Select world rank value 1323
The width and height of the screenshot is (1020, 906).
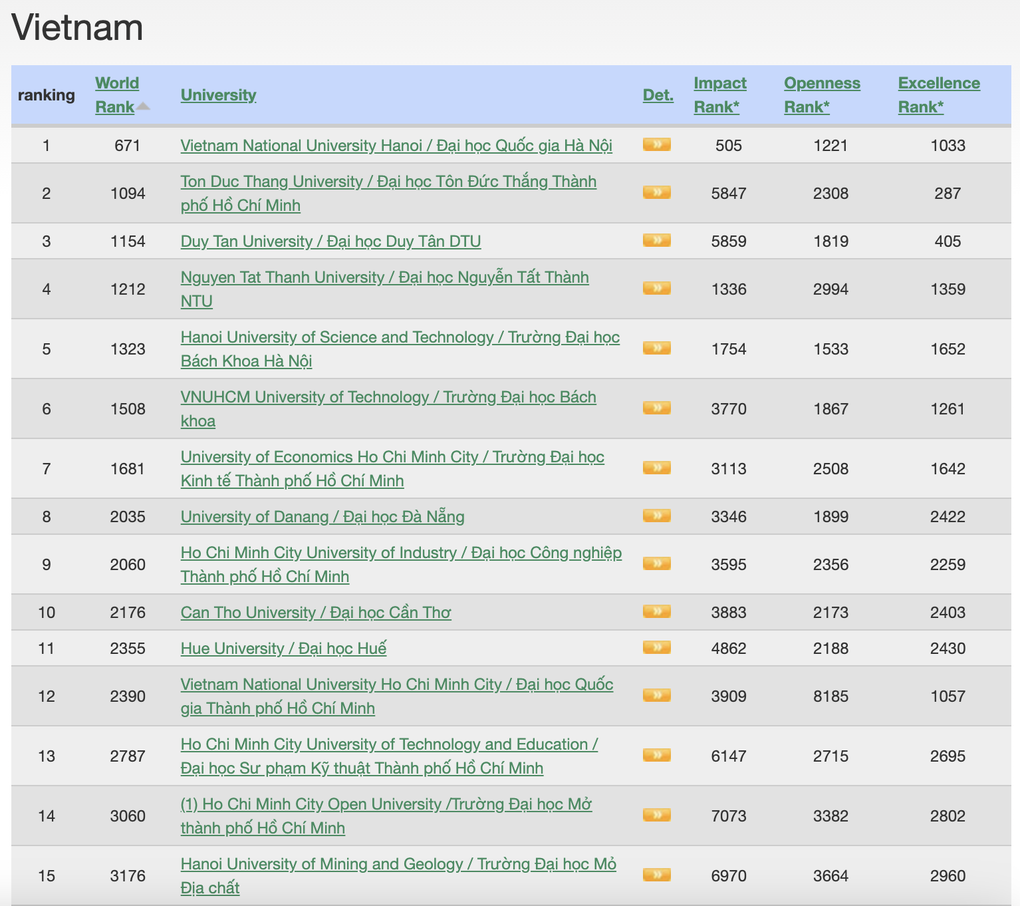(x=128, y=349)
